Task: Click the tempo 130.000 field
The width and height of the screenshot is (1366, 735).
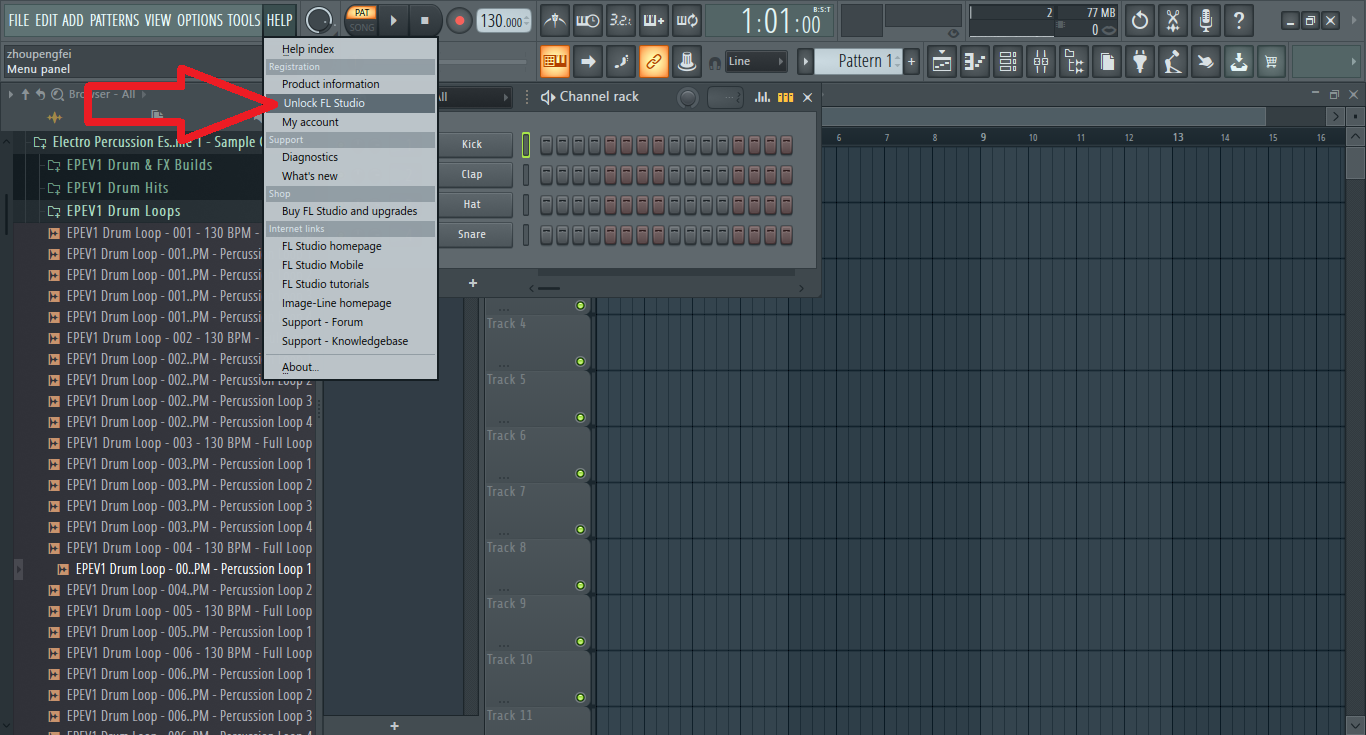Action: coord(503,21)
